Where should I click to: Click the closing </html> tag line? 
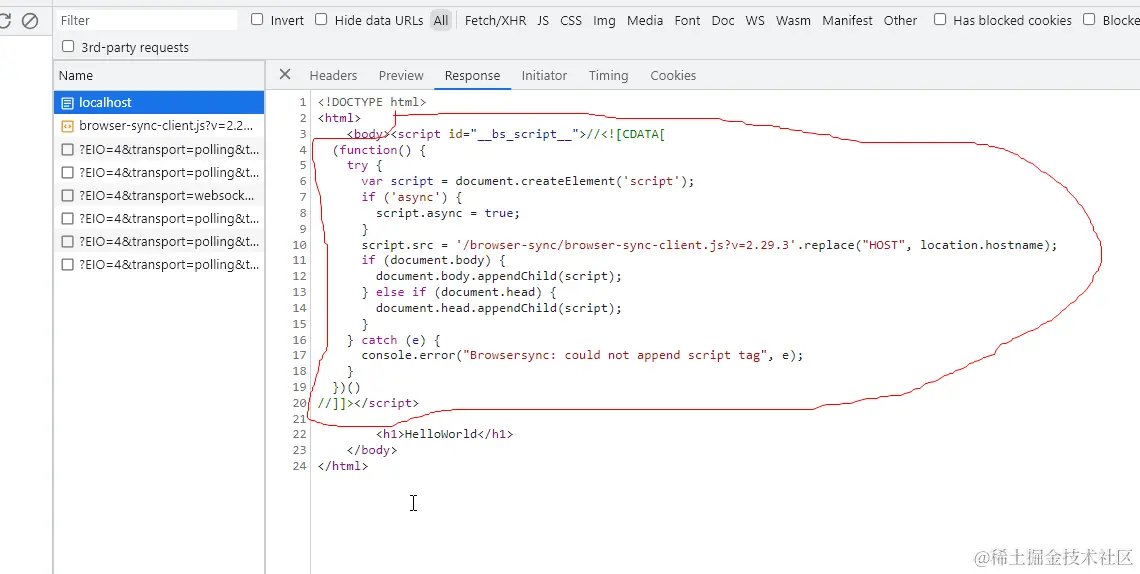coord(342,466)
